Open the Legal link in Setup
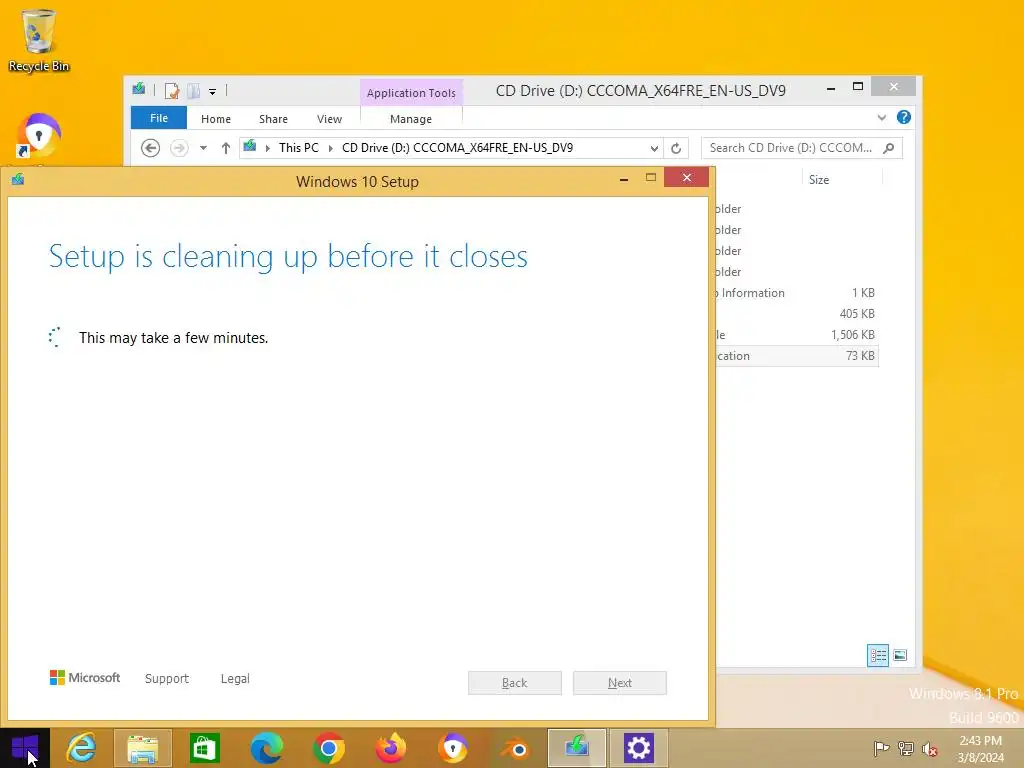 point(235,679)
